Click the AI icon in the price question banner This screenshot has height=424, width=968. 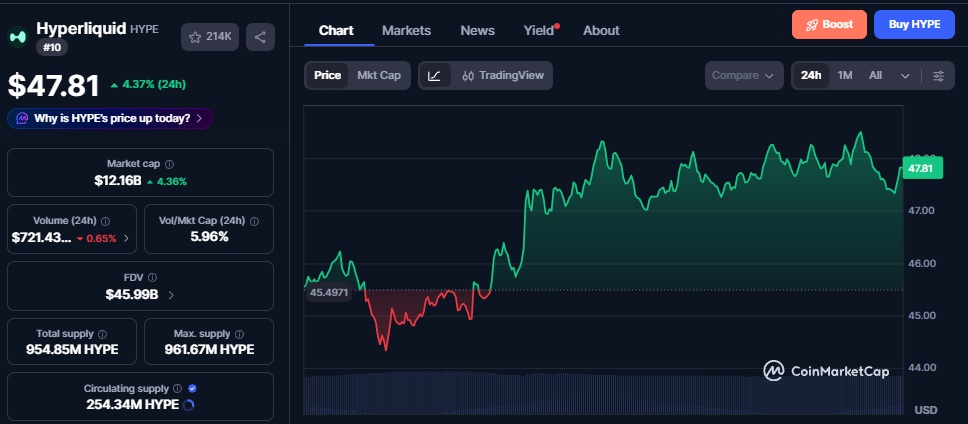(x=22, y=118)
